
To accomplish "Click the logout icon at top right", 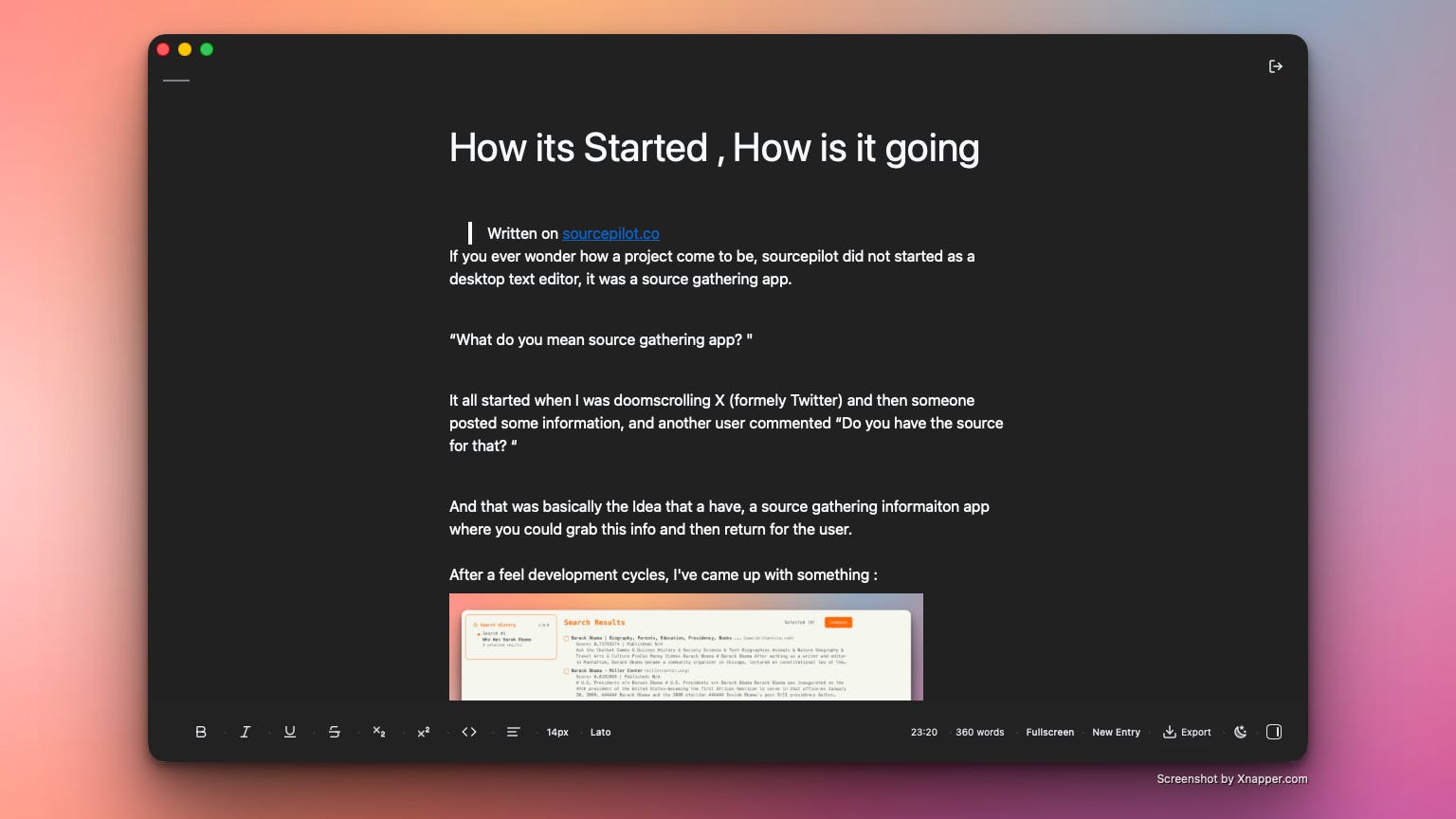I will pyautogui.click(x=1276, y=66).
